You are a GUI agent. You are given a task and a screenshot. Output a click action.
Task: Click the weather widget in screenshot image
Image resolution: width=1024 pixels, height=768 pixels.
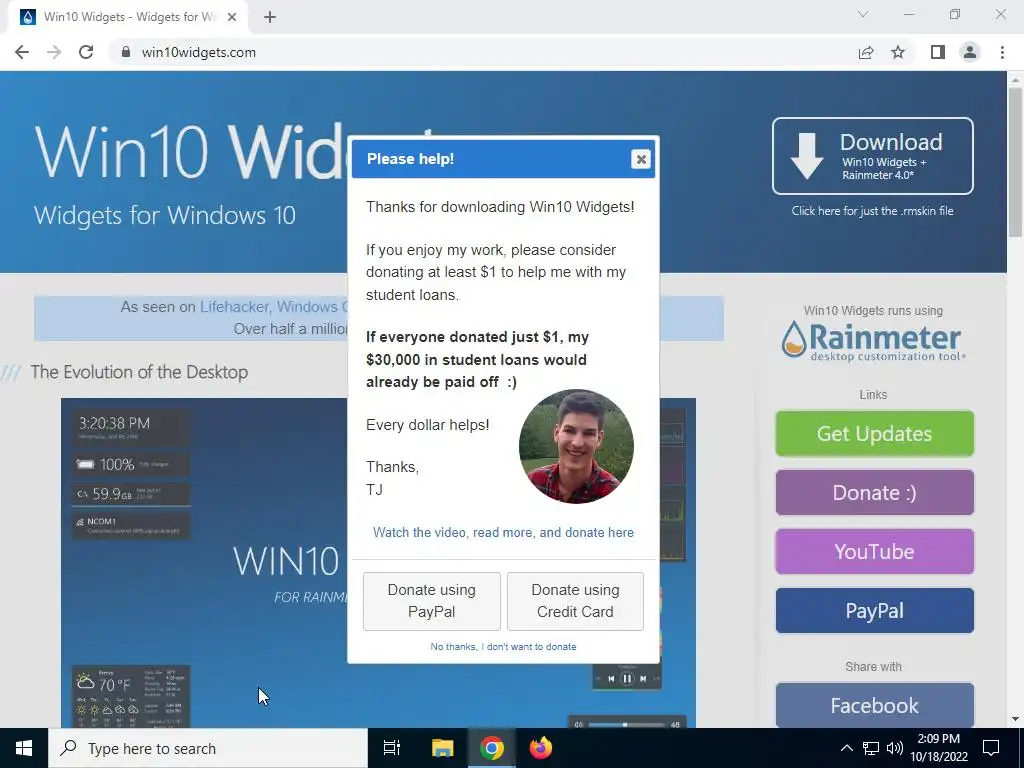click(131, 696)
